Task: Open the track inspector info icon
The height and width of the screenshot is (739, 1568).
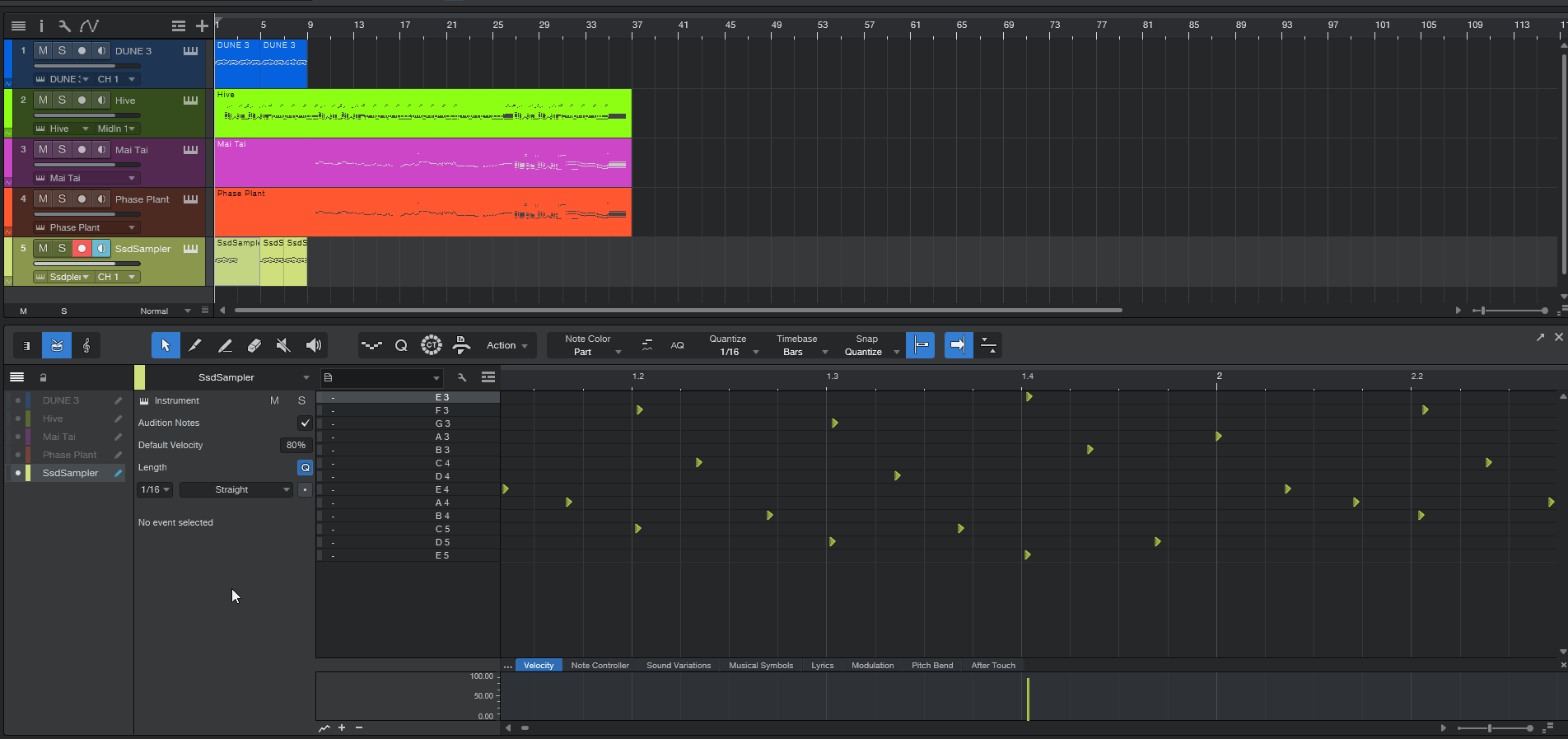Action: click(x=41, y=26)
